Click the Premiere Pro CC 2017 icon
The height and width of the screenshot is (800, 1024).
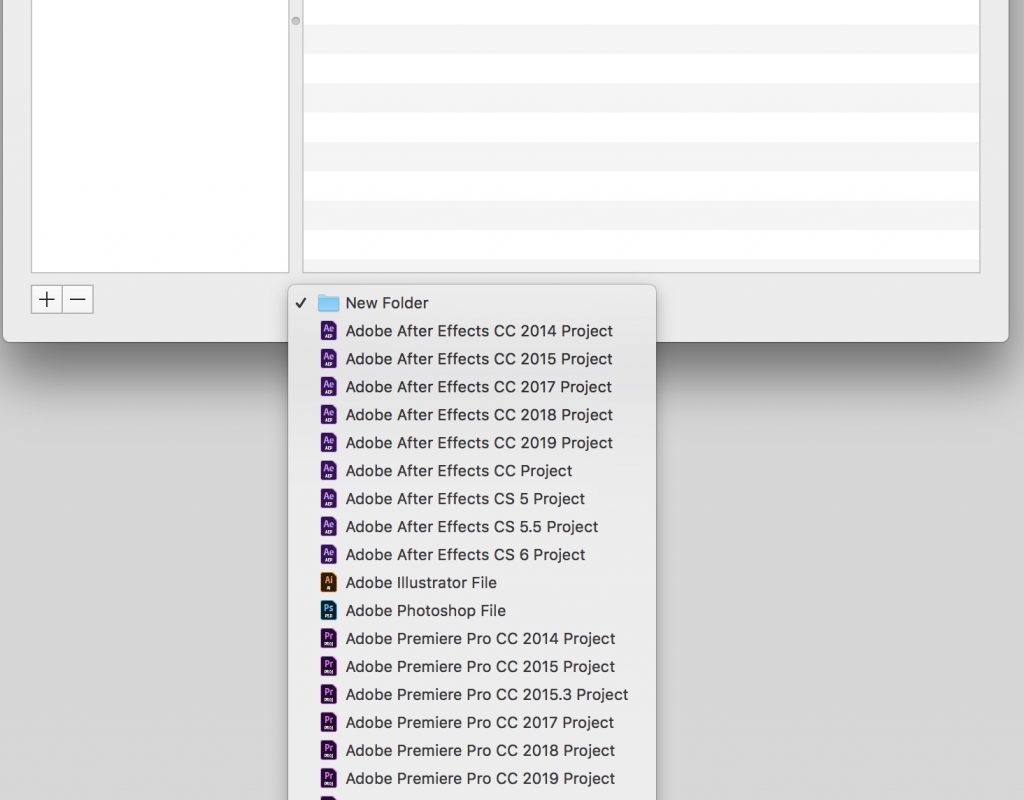(328, 722)
